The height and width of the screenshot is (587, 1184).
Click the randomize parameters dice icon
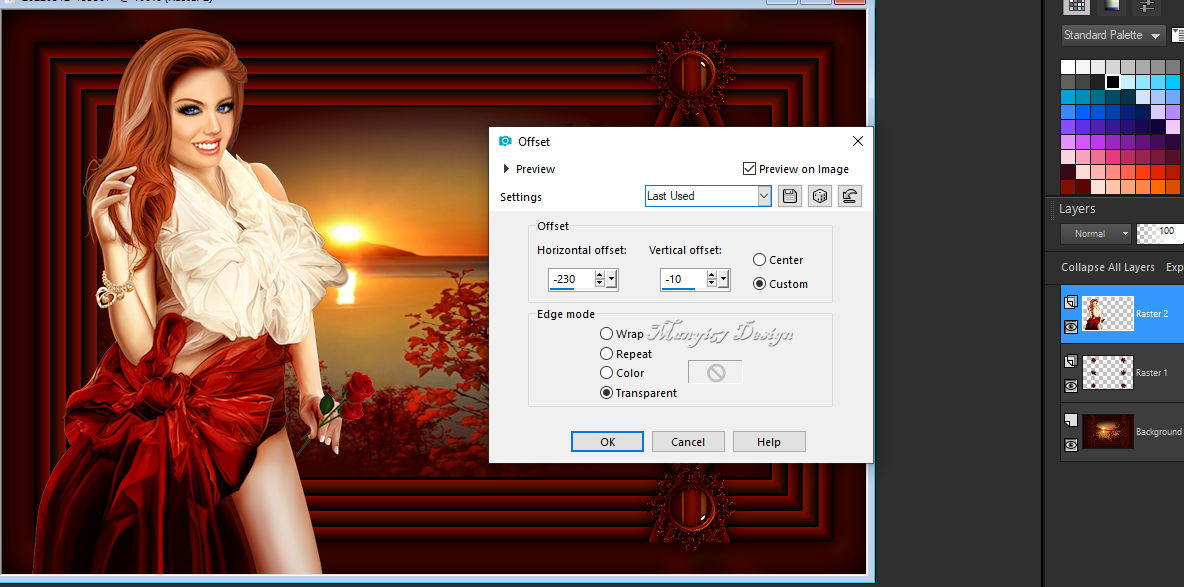[x=819, y=196]
